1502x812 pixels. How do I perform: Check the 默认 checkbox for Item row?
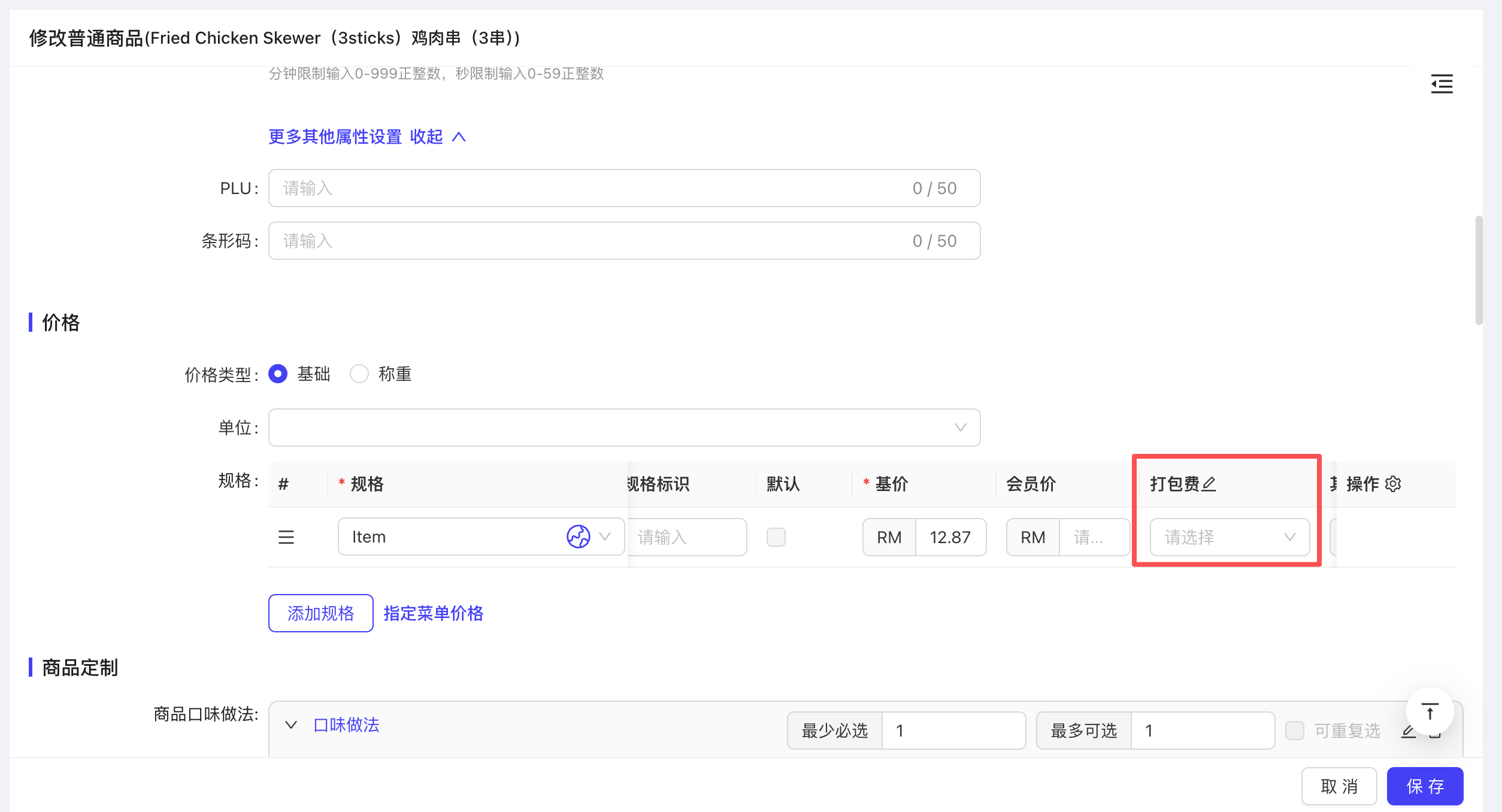776,537
